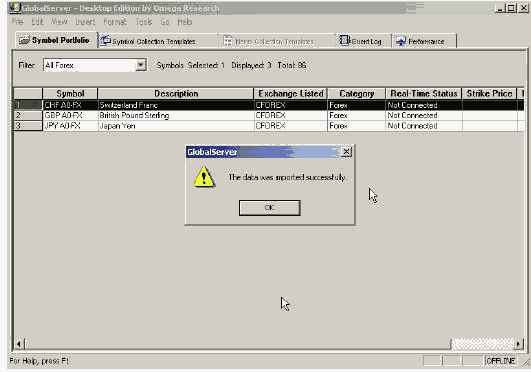Select the GBP A0-FX symbol cell
Screen dimensions: 531x372
click(x=70, y=116)
